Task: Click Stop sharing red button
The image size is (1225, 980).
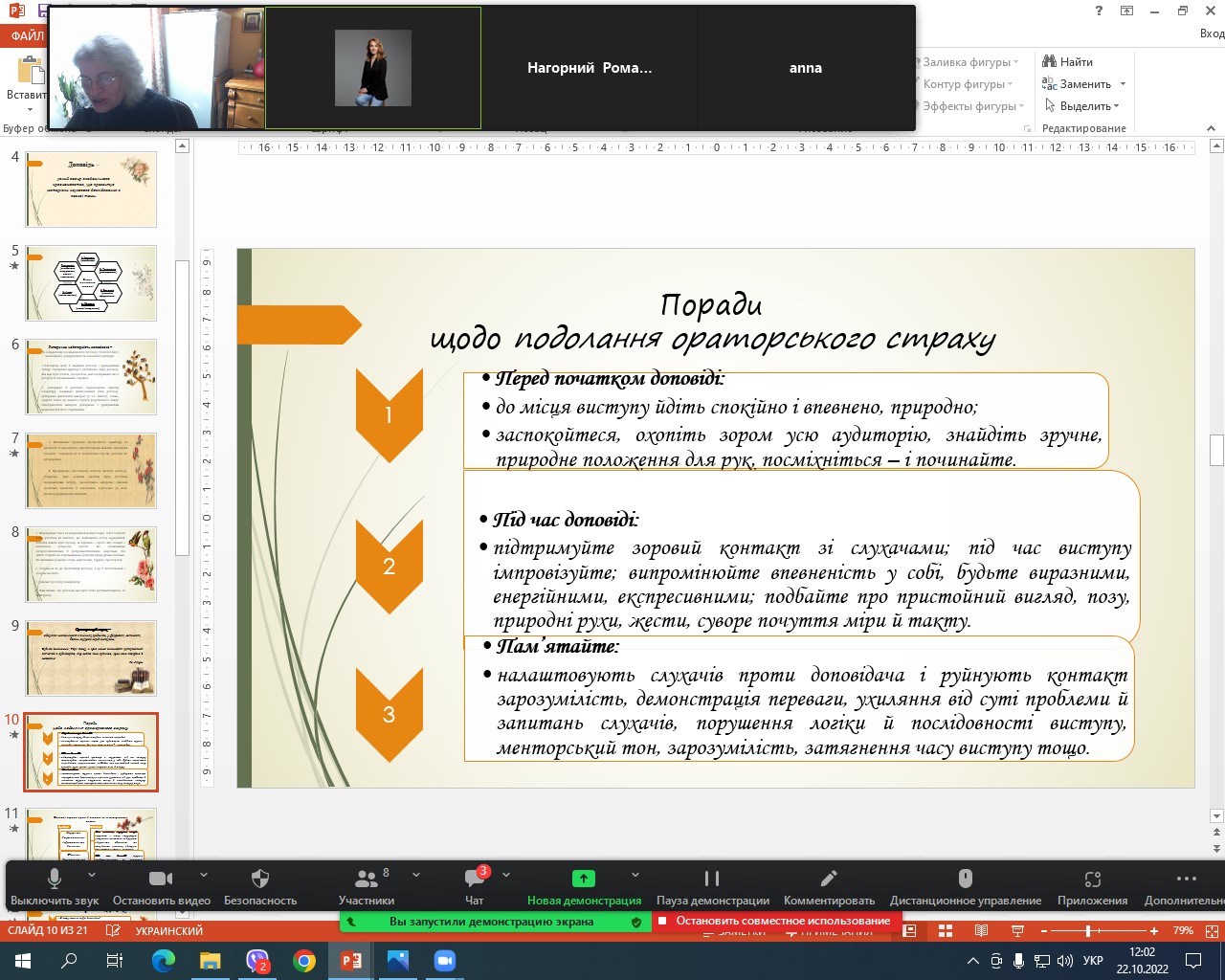Action: (775, 921)
